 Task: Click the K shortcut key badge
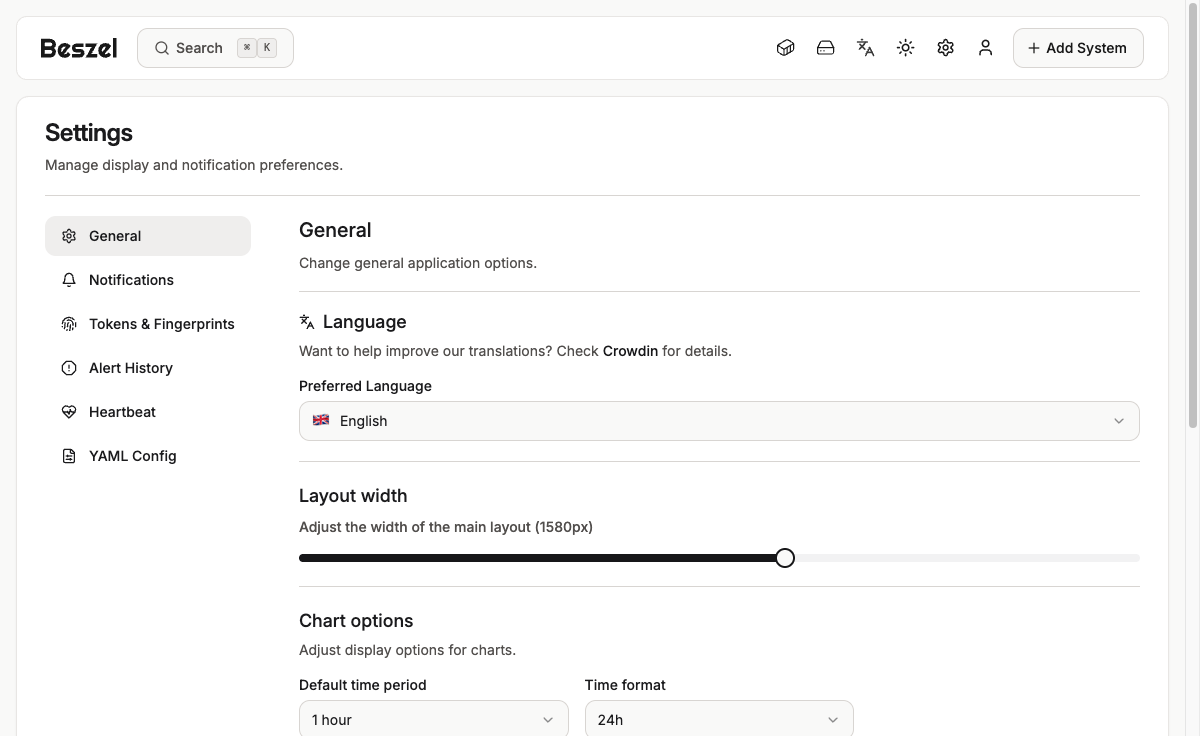point(267,47)
